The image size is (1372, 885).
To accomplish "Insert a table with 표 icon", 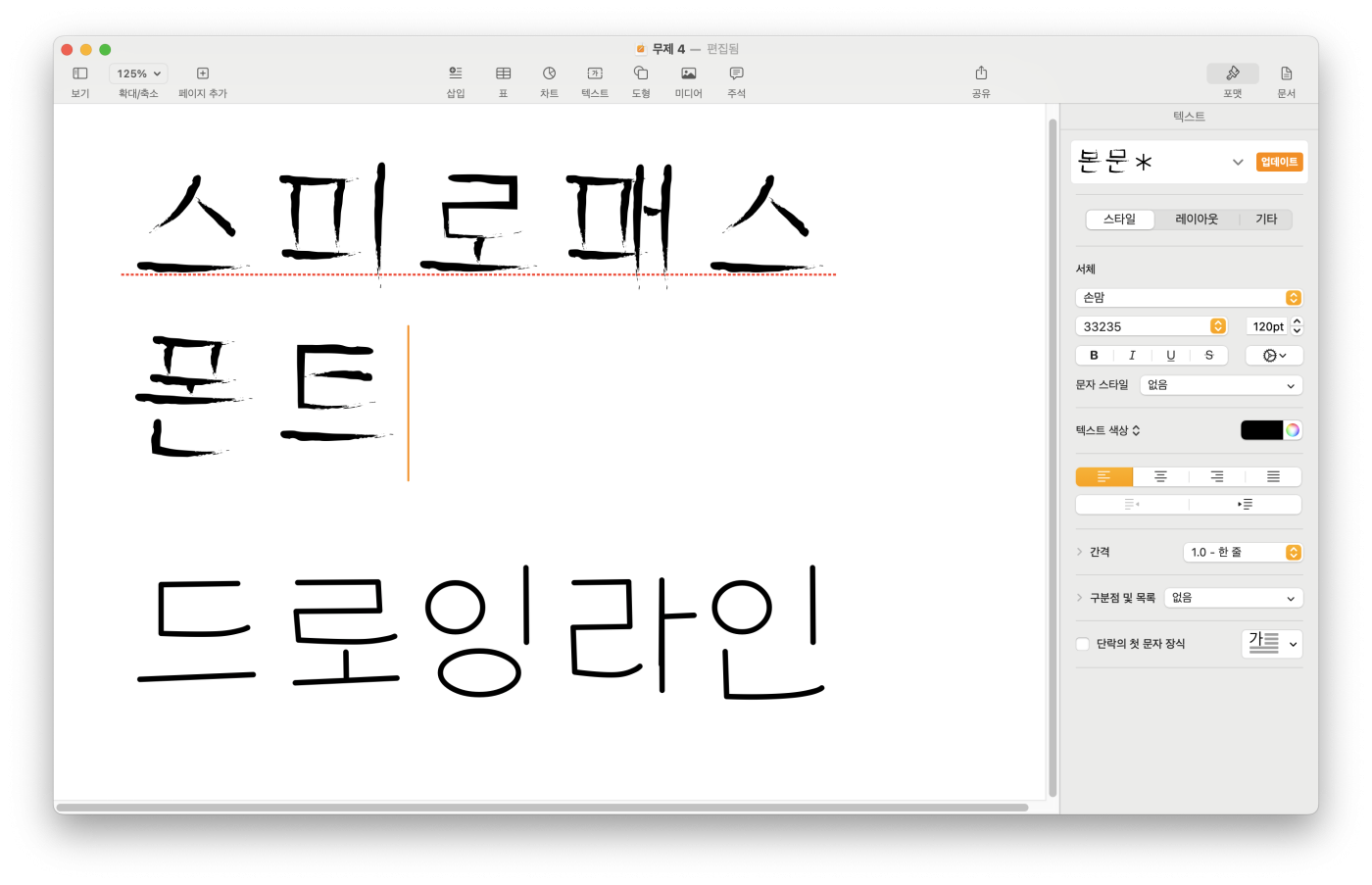I will coord(503,74).
